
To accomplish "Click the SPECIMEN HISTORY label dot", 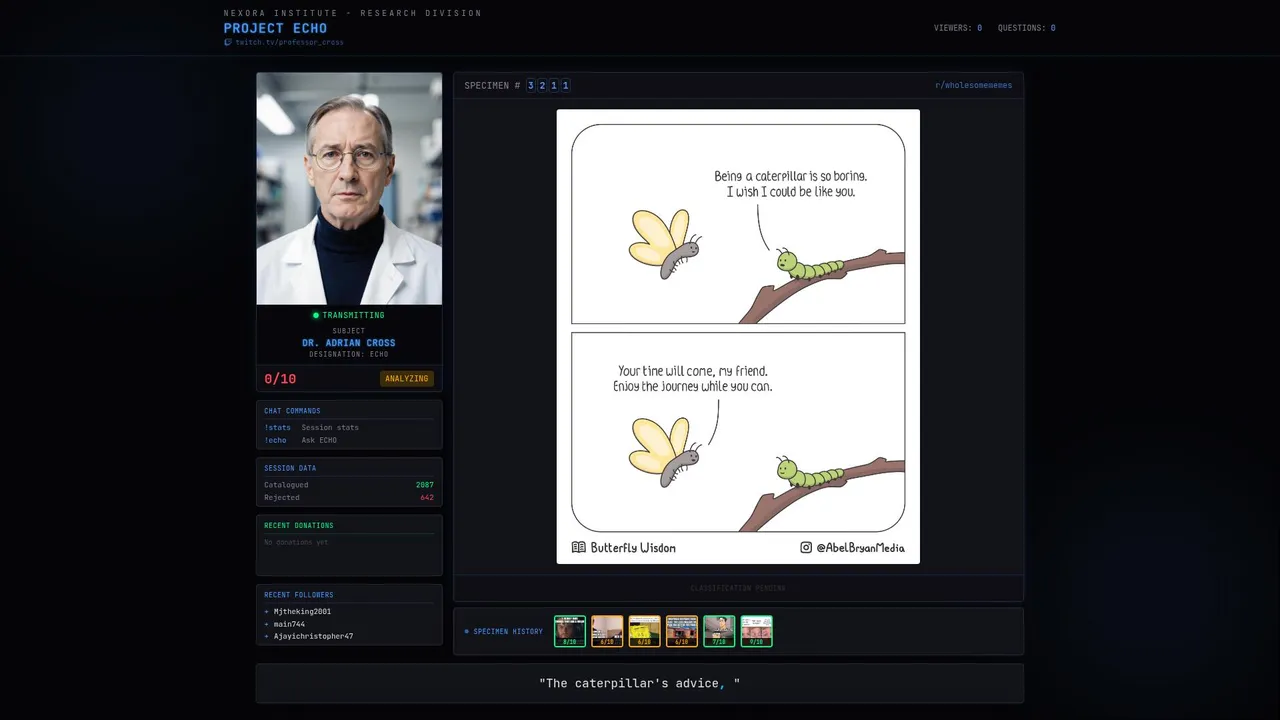I will pyautogui.click(x=466, y=631).
